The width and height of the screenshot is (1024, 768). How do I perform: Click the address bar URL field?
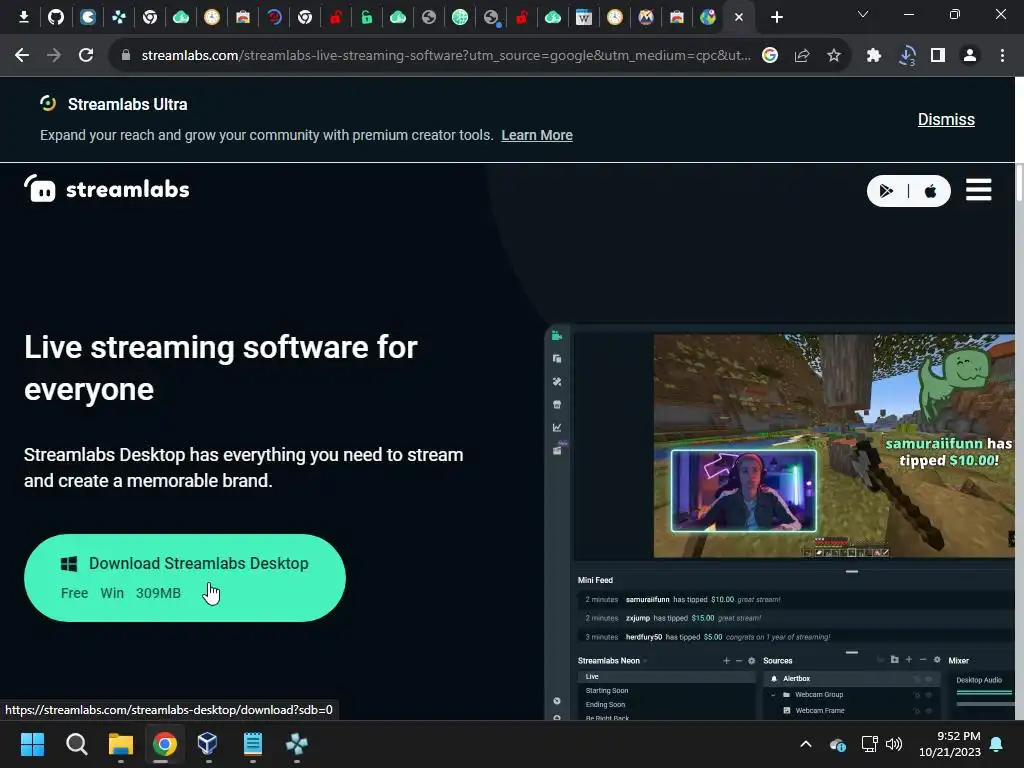[445, 56]
